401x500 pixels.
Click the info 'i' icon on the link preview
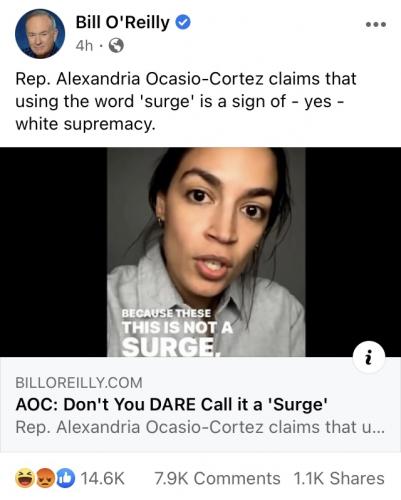368,358
